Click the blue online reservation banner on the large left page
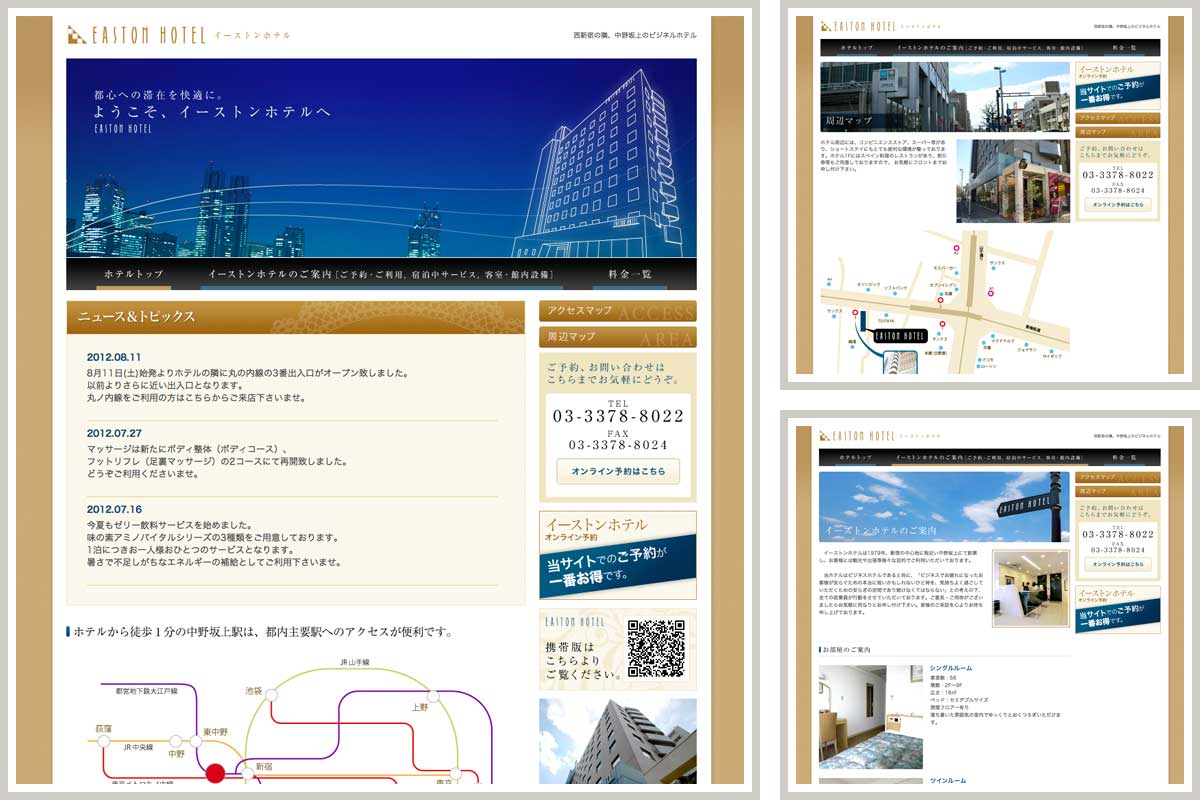Viewport: 1200px width, 800px height. [617, 555]
